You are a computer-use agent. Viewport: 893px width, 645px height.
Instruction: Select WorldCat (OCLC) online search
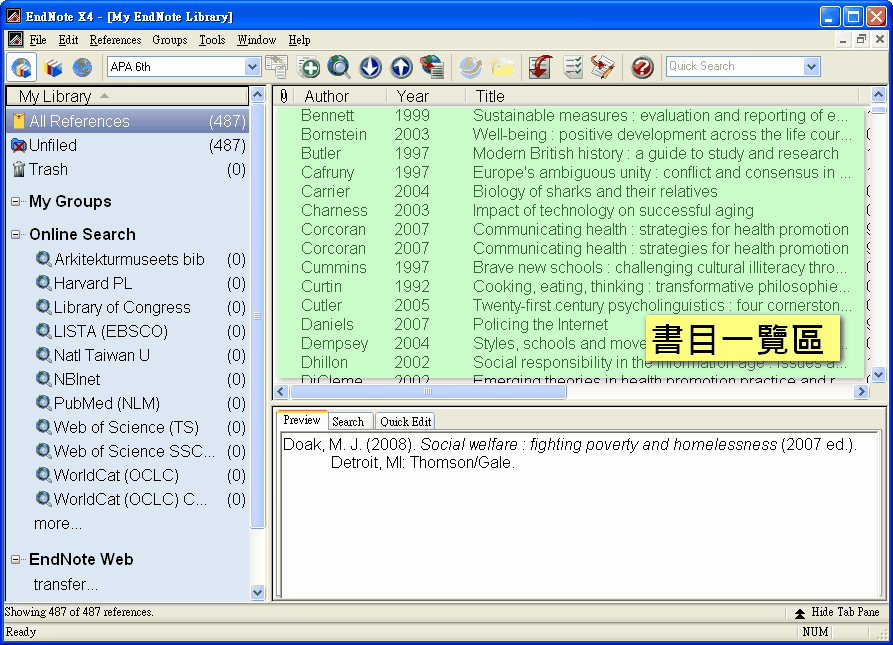140,475
